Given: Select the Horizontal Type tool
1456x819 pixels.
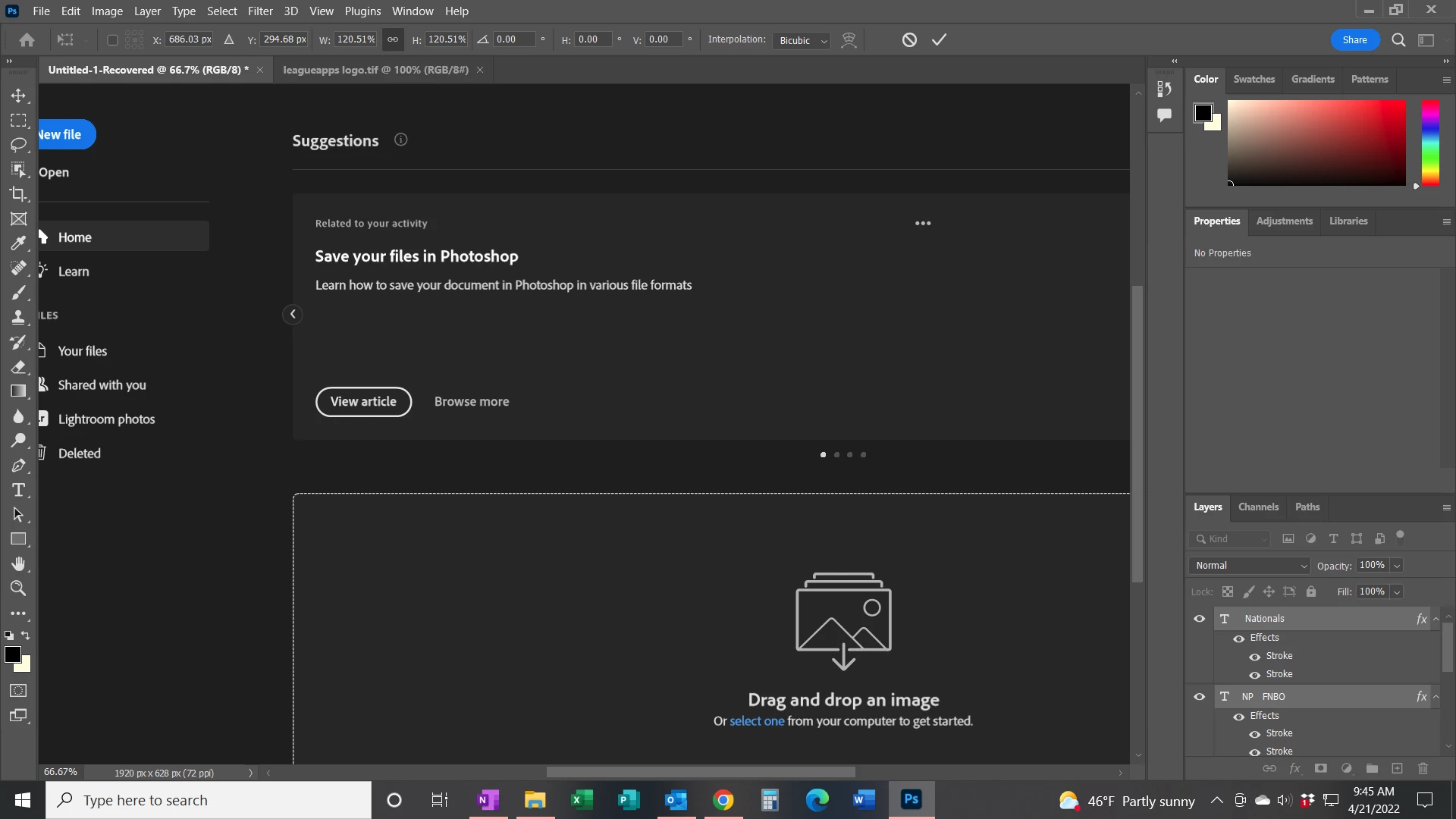Looking at the screenshot, I should tap(18, 490).
